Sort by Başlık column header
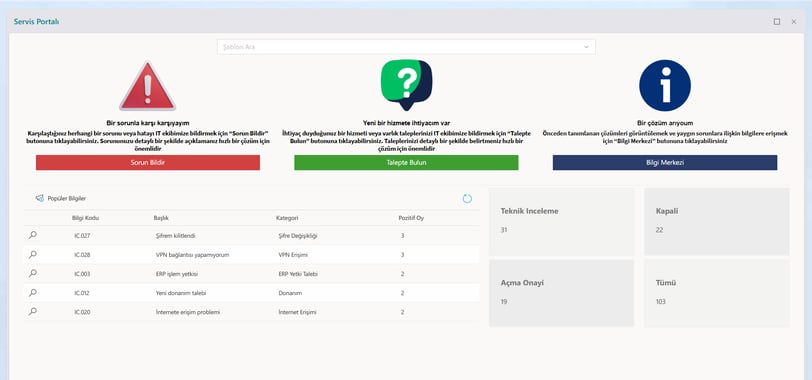 pos(161,218)
